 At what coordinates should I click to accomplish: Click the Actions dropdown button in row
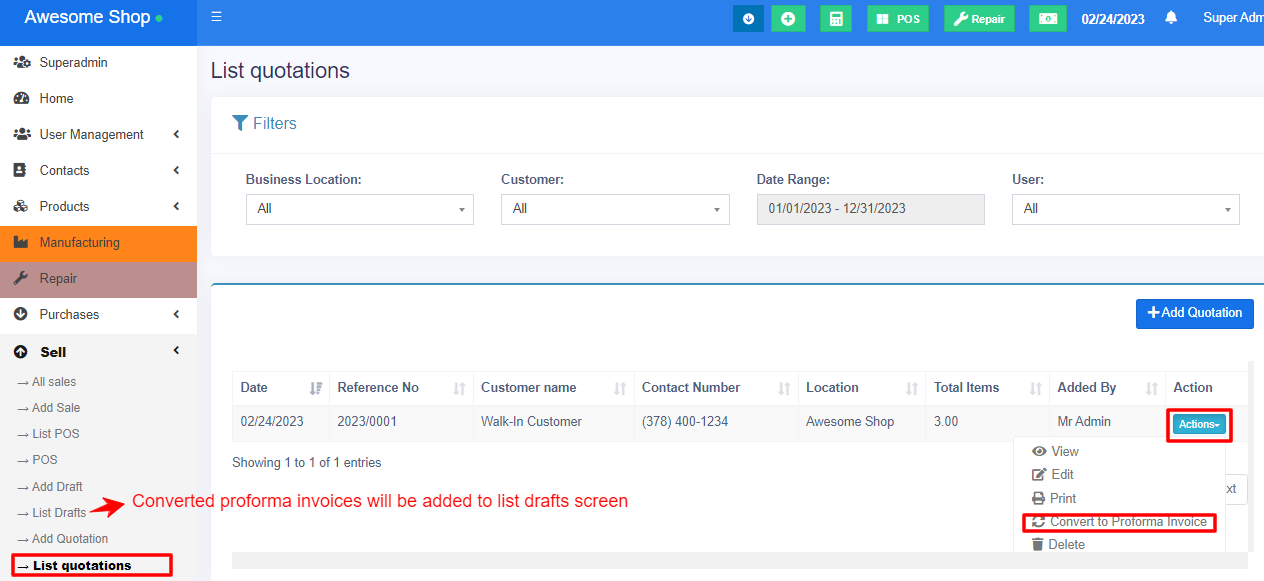click(x=1198, y=424)
